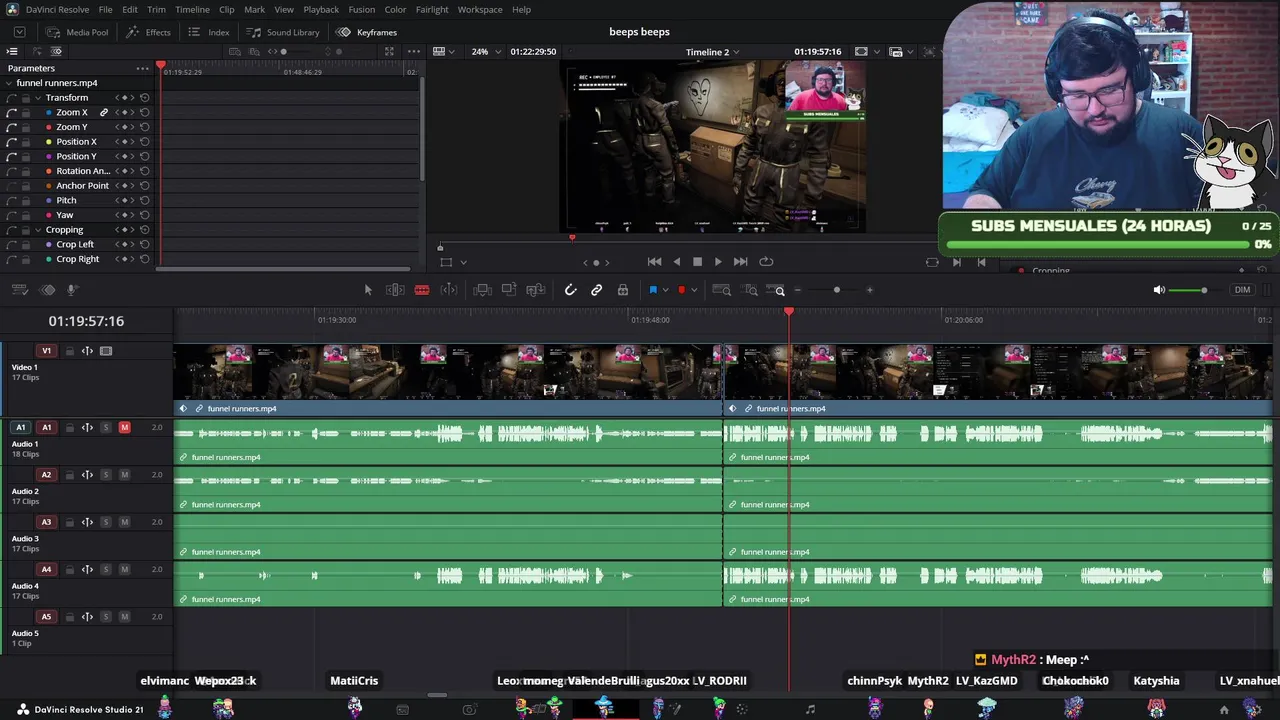Open the Effects panel

pos(149,32)
